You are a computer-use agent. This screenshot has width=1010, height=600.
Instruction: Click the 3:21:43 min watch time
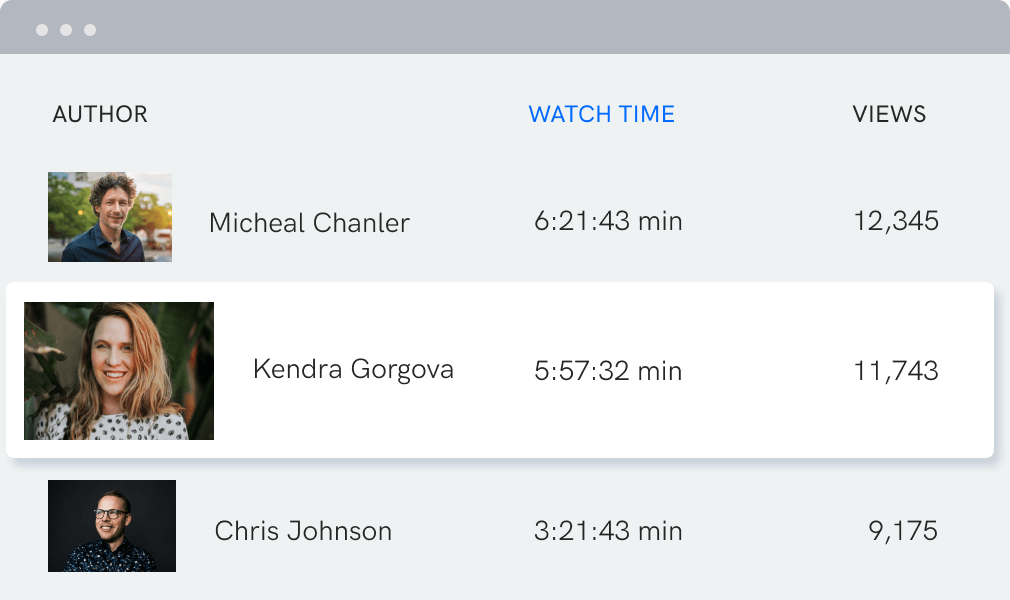608,531
